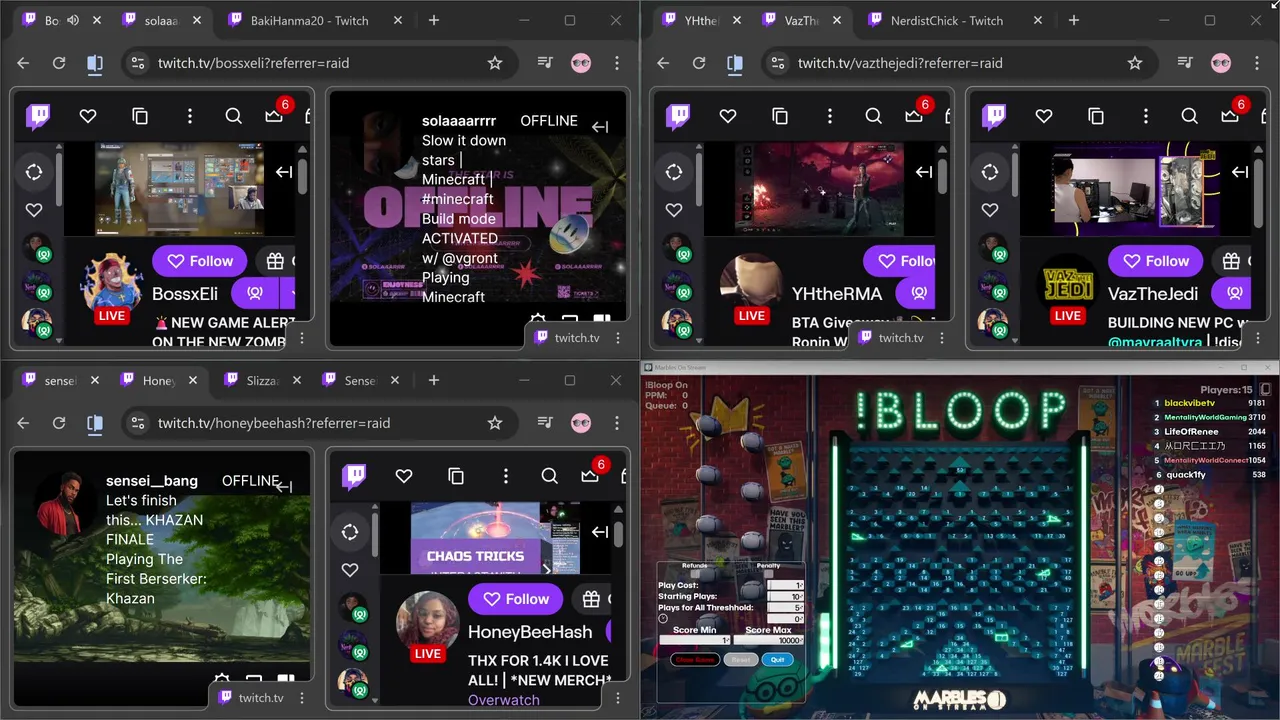This screenshot has height=720, width=1280.
Task: Follow BossxEli with the purple Follow button
Action: click(200, 261)
